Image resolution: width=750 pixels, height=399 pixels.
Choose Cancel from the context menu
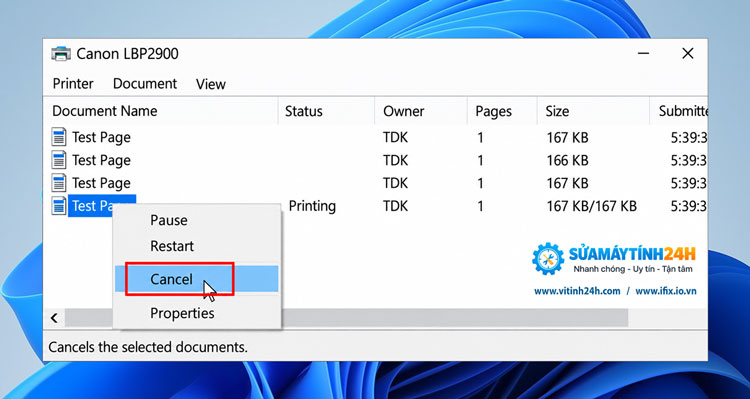click(x=197, y=279)
